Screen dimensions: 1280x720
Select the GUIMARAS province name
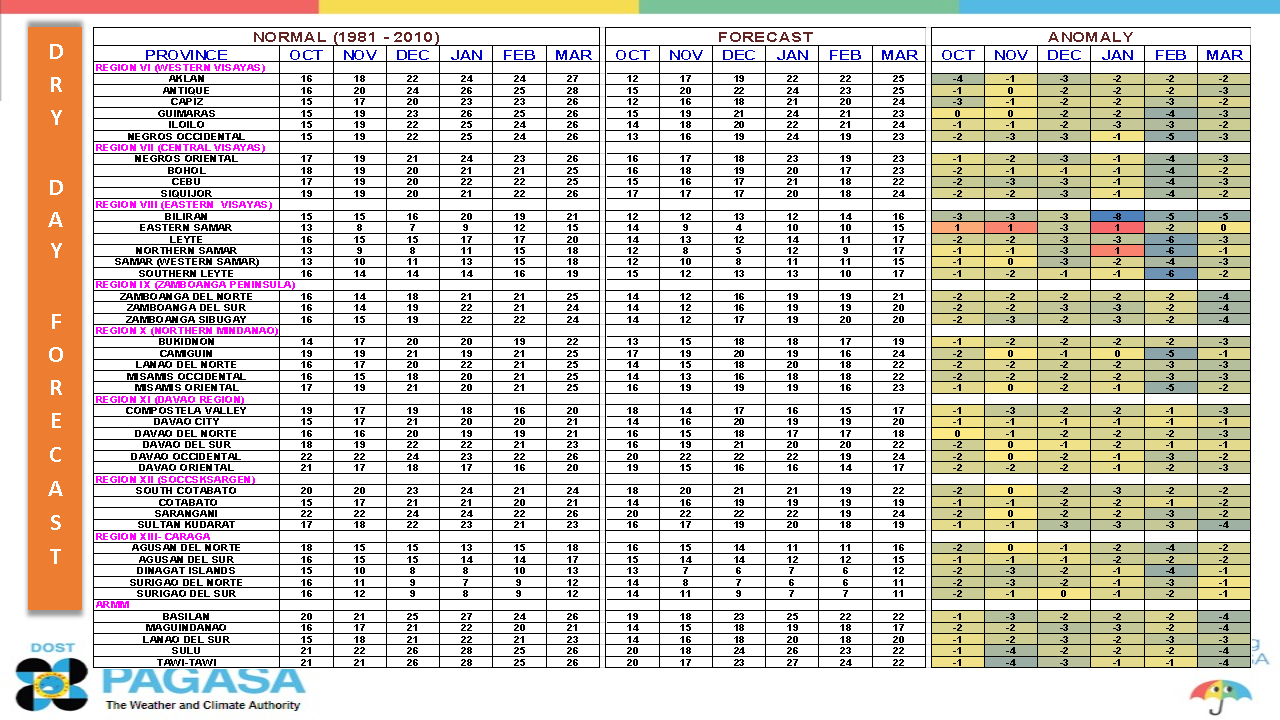point(186,113)
